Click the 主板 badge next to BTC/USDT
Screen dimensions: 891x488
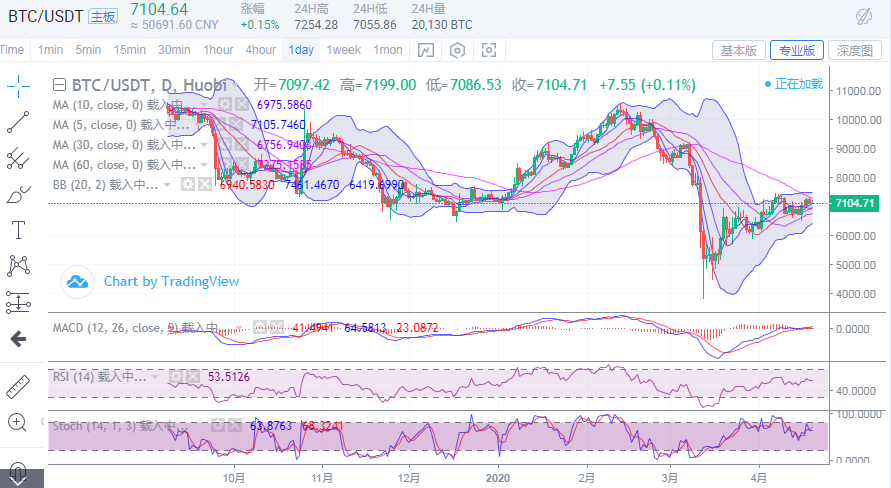tap(103, 16)
